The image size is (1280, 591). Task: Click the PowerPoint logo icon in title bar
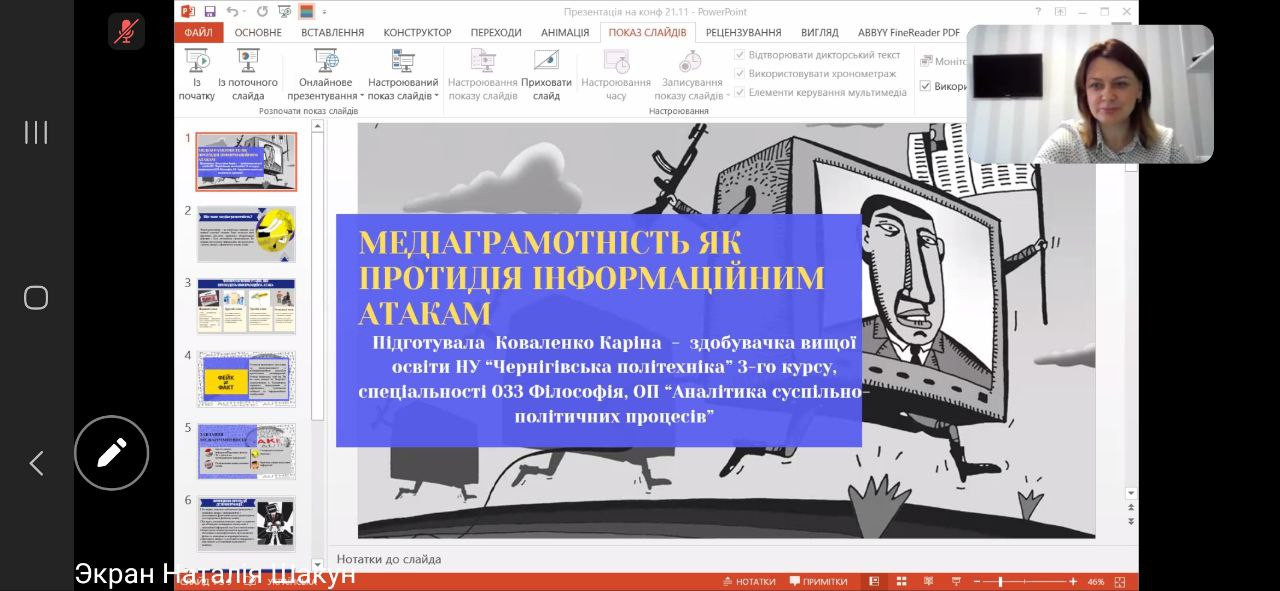[x=187, y=12]
